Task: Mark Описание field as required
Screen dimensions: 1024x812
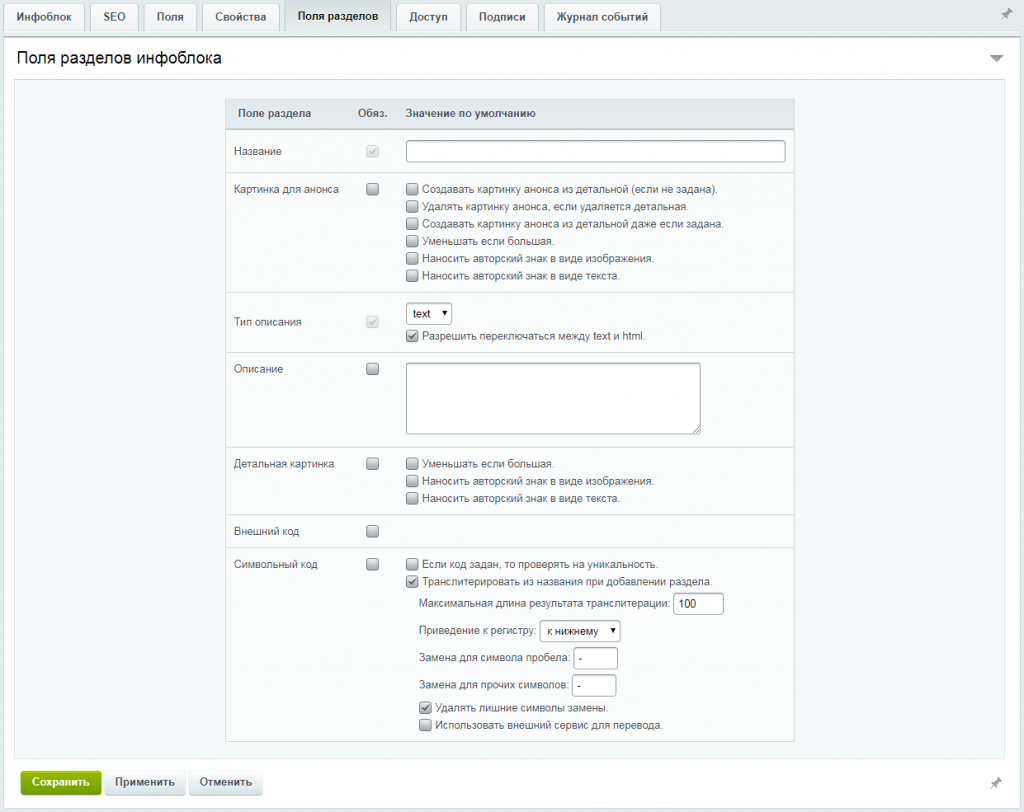Action: pyautogui.click(x=372, y=369)
